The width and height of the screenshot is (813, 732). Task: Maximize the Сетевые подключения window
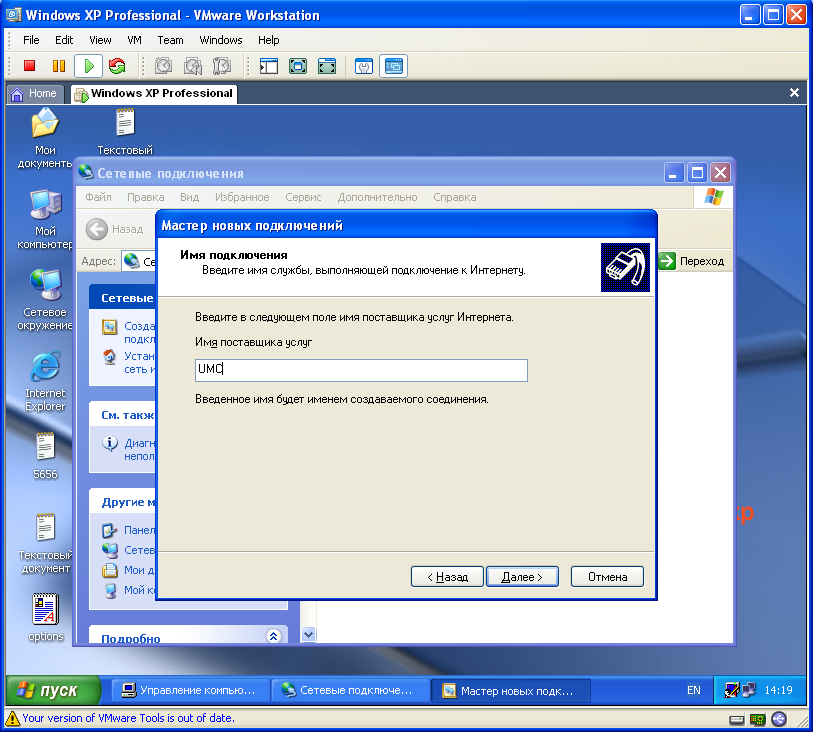click(x=697, y=172)
